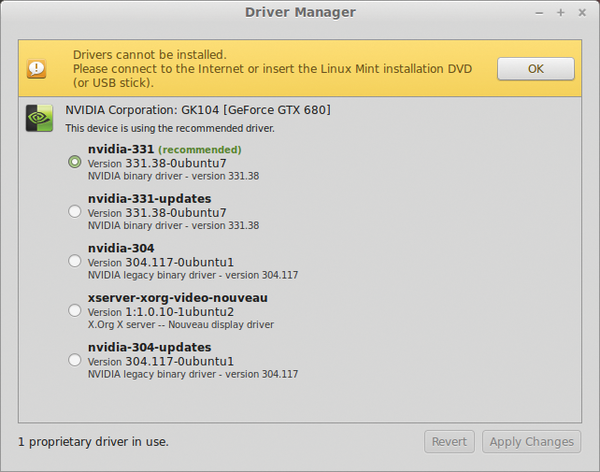Select the nvidia-331 recommended driver radio button
Image resolution: width=600 pixels, height=472 pixels.
coord(74,162)
